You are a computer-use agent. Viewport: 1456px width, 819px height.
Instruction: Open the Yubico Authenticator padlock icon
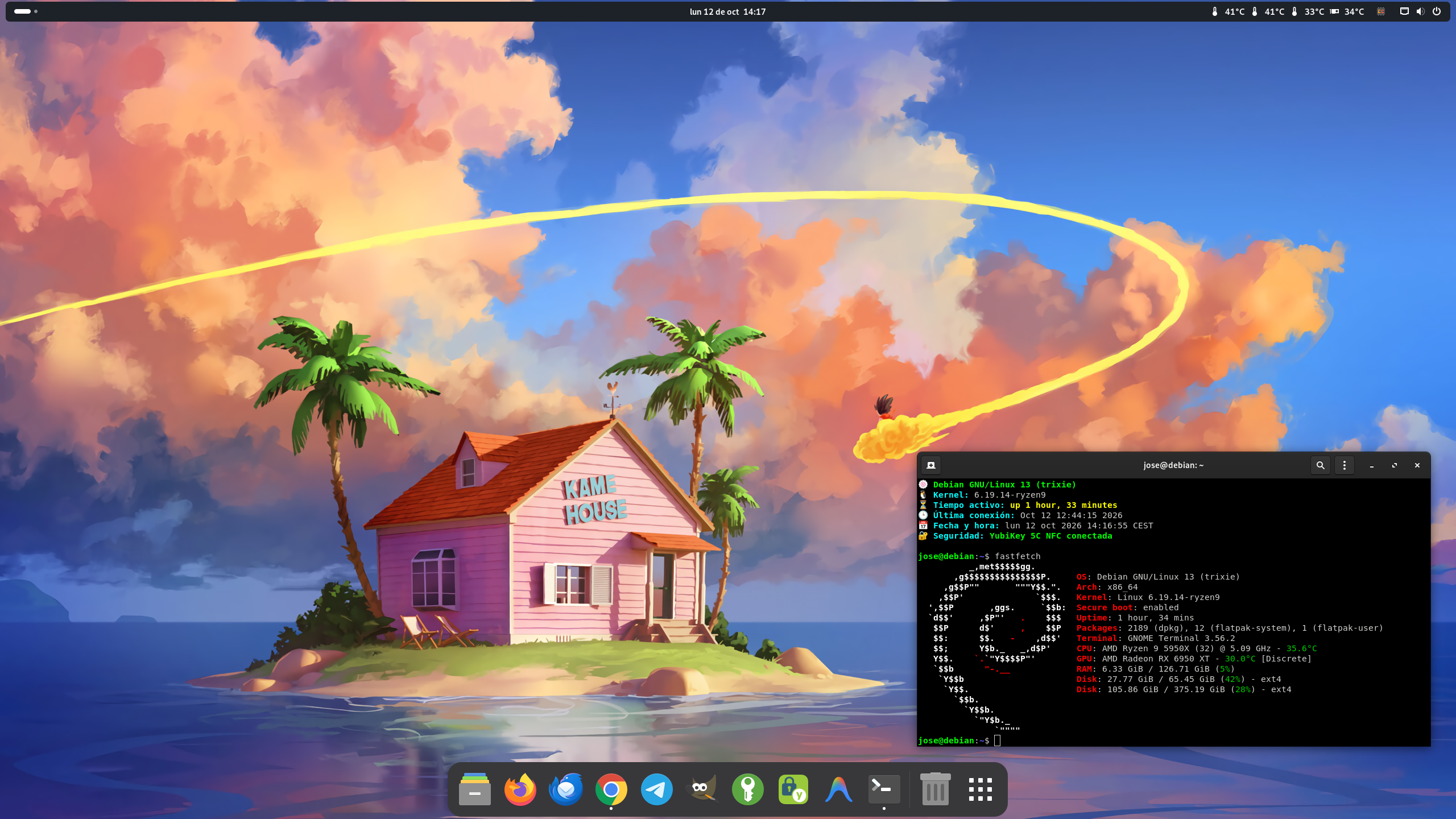click(793, 789)
